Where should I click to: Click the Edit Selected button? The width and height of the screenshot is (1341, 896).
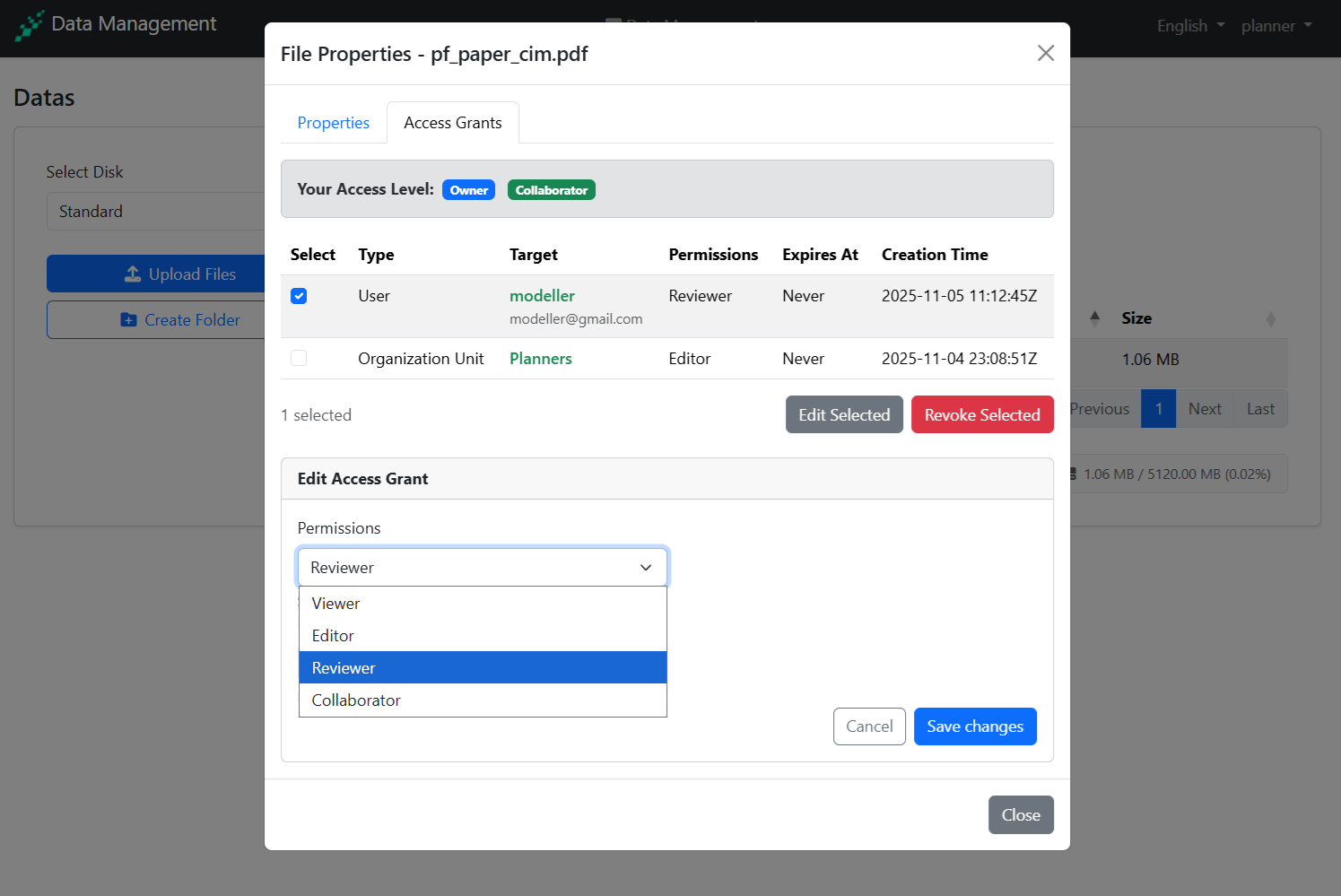[x=843, y=415]
